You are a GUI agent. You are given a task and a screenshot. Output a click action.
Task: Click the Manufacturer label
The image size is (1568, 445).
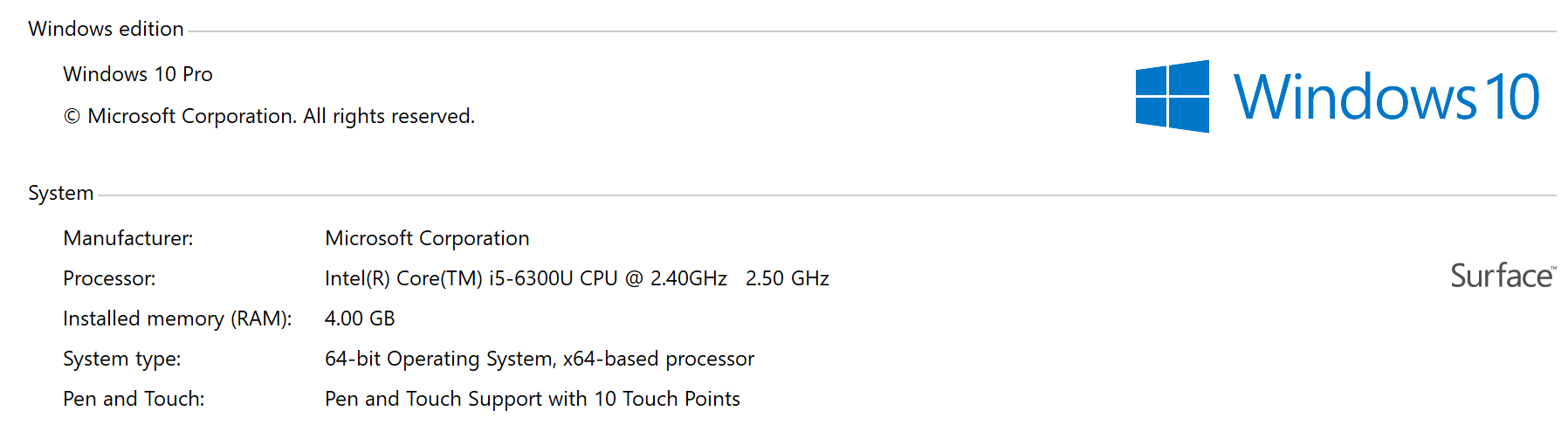(x=128, y=238)
